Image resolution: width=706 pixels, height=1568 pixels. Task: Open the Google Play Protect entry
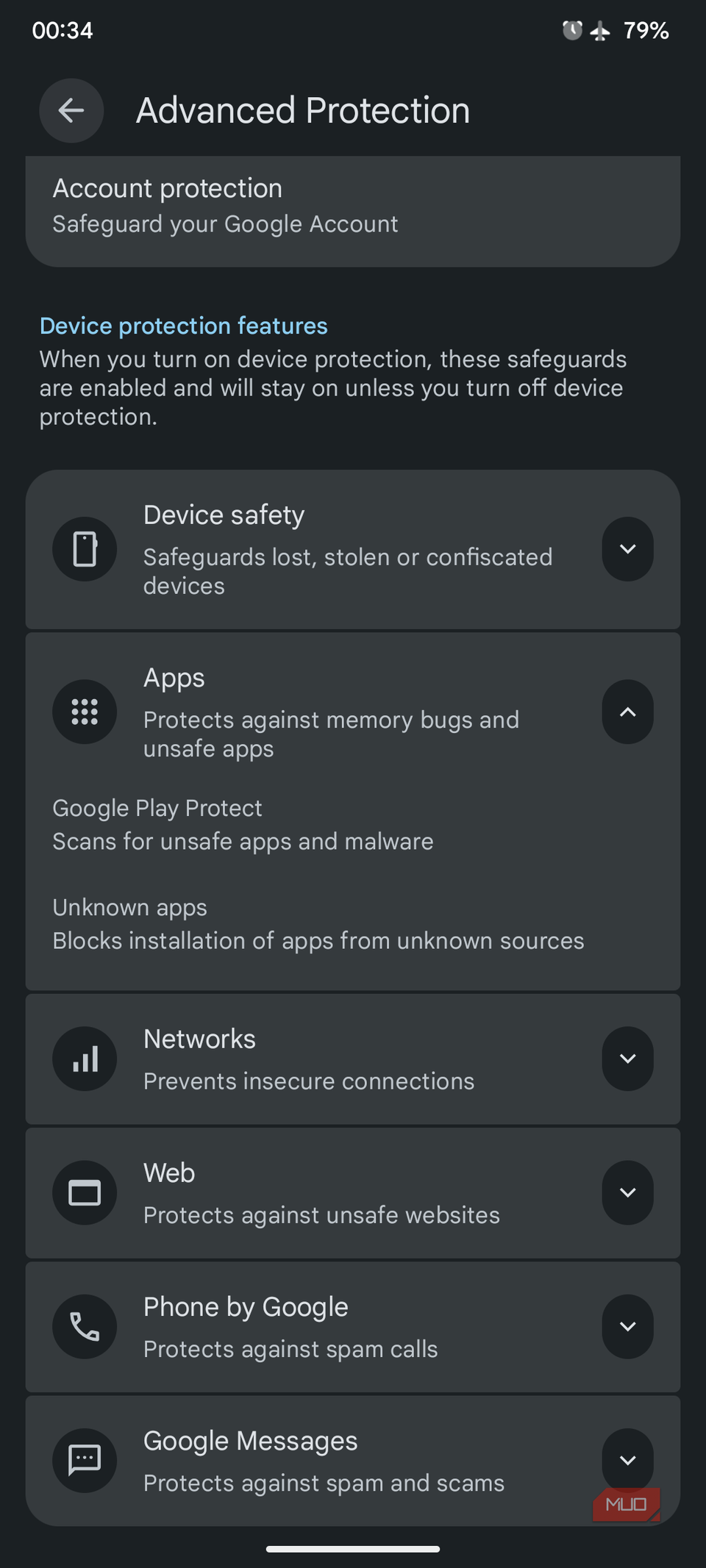pos(353,825)
